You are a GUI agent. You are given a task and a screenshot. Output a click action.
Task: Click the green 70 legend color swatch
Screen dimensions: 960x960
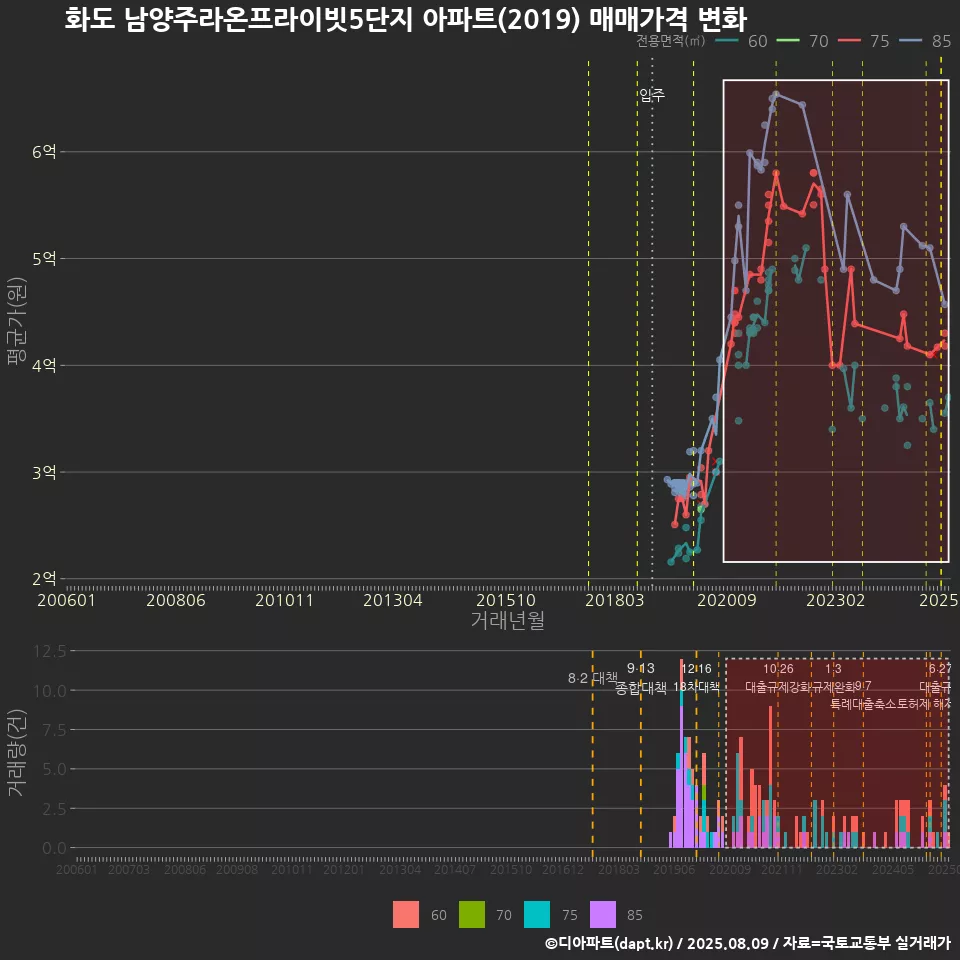471,915
